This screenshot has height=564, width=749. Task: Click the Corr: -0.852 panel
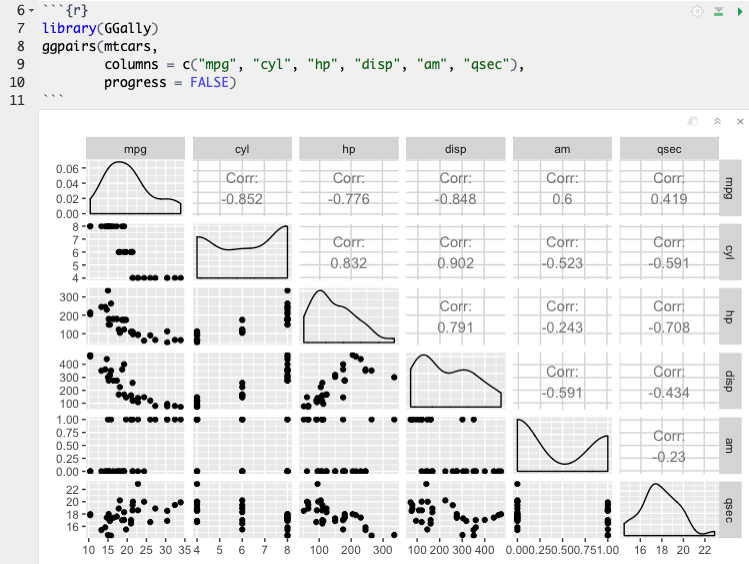[242, 188]
